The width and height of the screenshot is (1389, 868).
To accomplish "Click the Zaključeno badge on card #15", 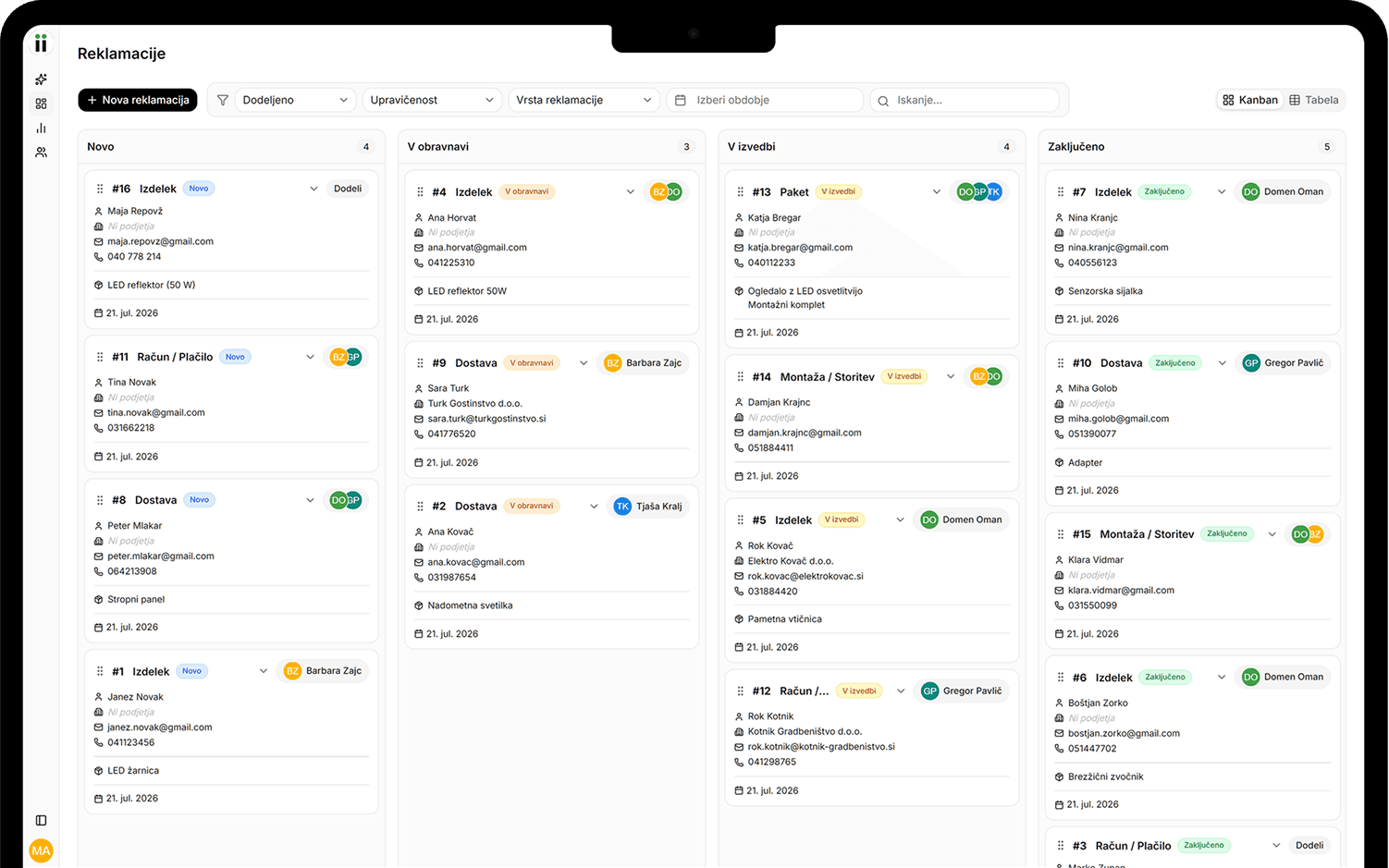I will (1227, 534).
